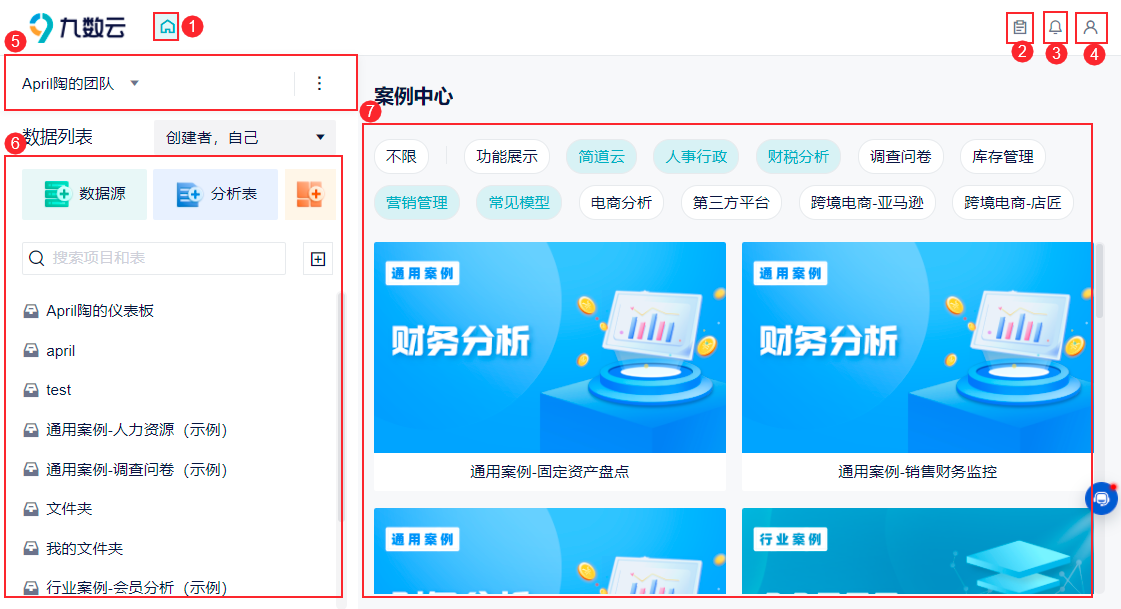Click the drawer icon beside april
The height and width of the screenshot is (609, 1121).
coord(31,350)
